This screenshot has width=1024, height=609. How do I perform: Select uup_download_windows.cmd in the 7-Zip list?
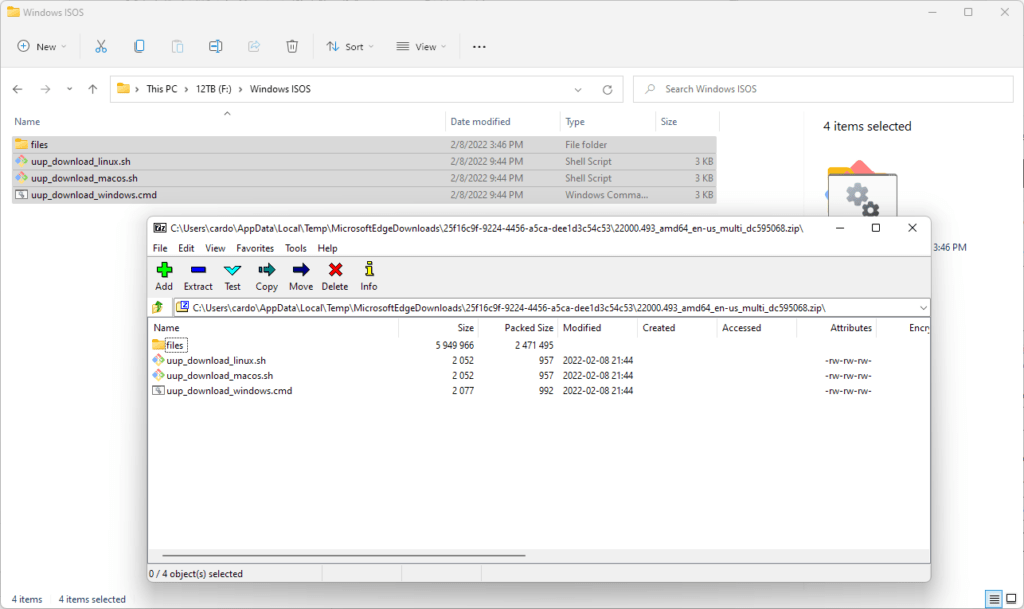229,391
